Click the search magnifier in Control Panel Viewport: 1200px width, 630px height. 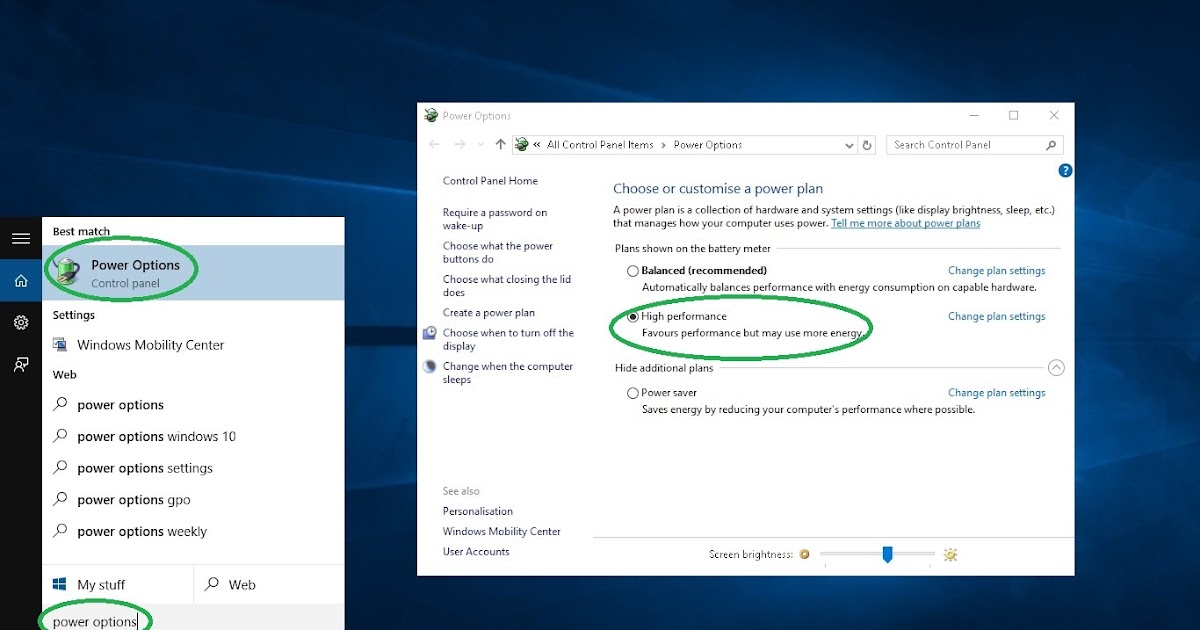pyautogui.click(x=1051, y=145)
